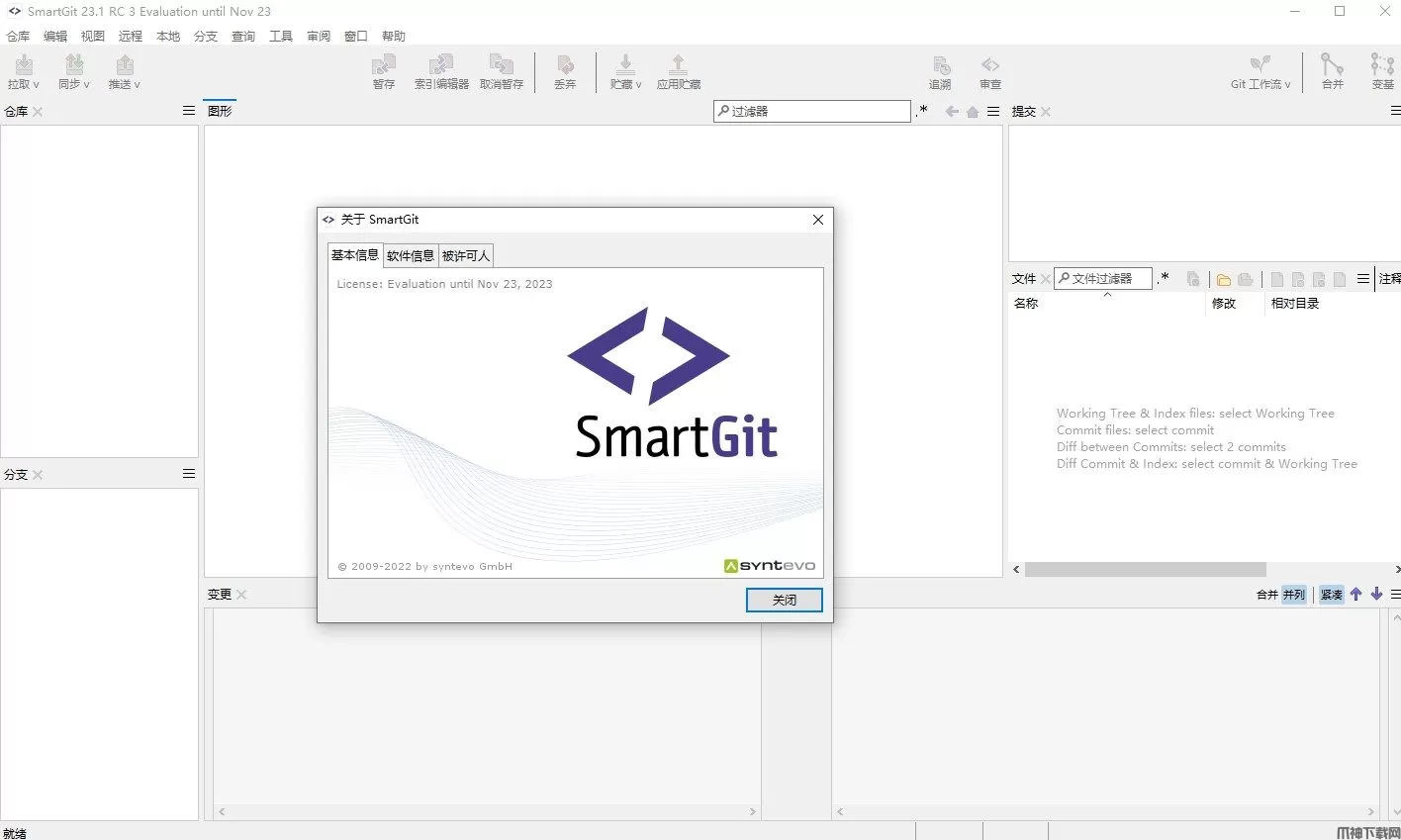Screen dimensions: 1401x840
Task: Open the 分支 menu in menu bar
Action: [x=205, y=36]
